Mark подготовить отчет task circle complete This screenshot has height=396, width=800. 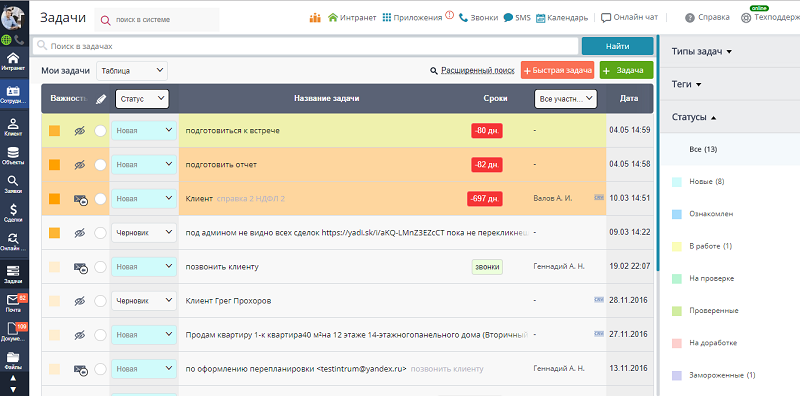point(101,165)
